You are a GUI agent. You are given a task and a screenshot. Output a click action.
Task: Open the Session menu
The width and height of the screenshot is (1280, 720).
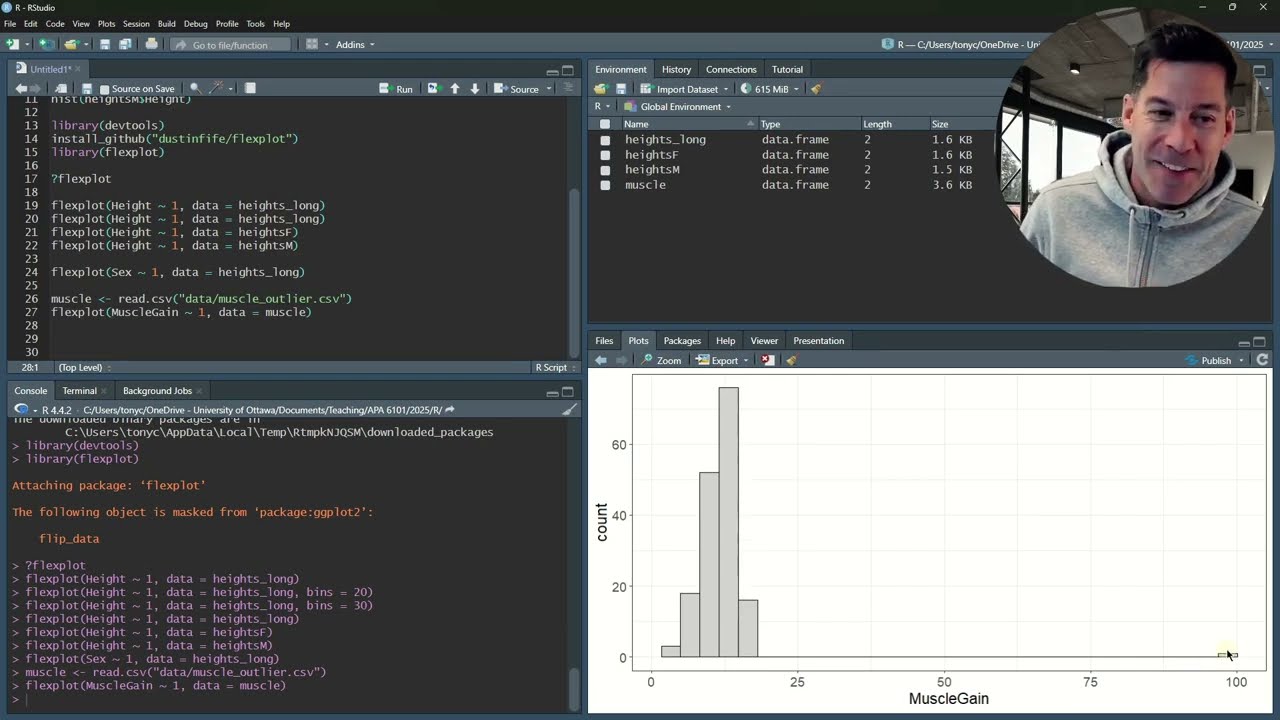pos(136,24)
